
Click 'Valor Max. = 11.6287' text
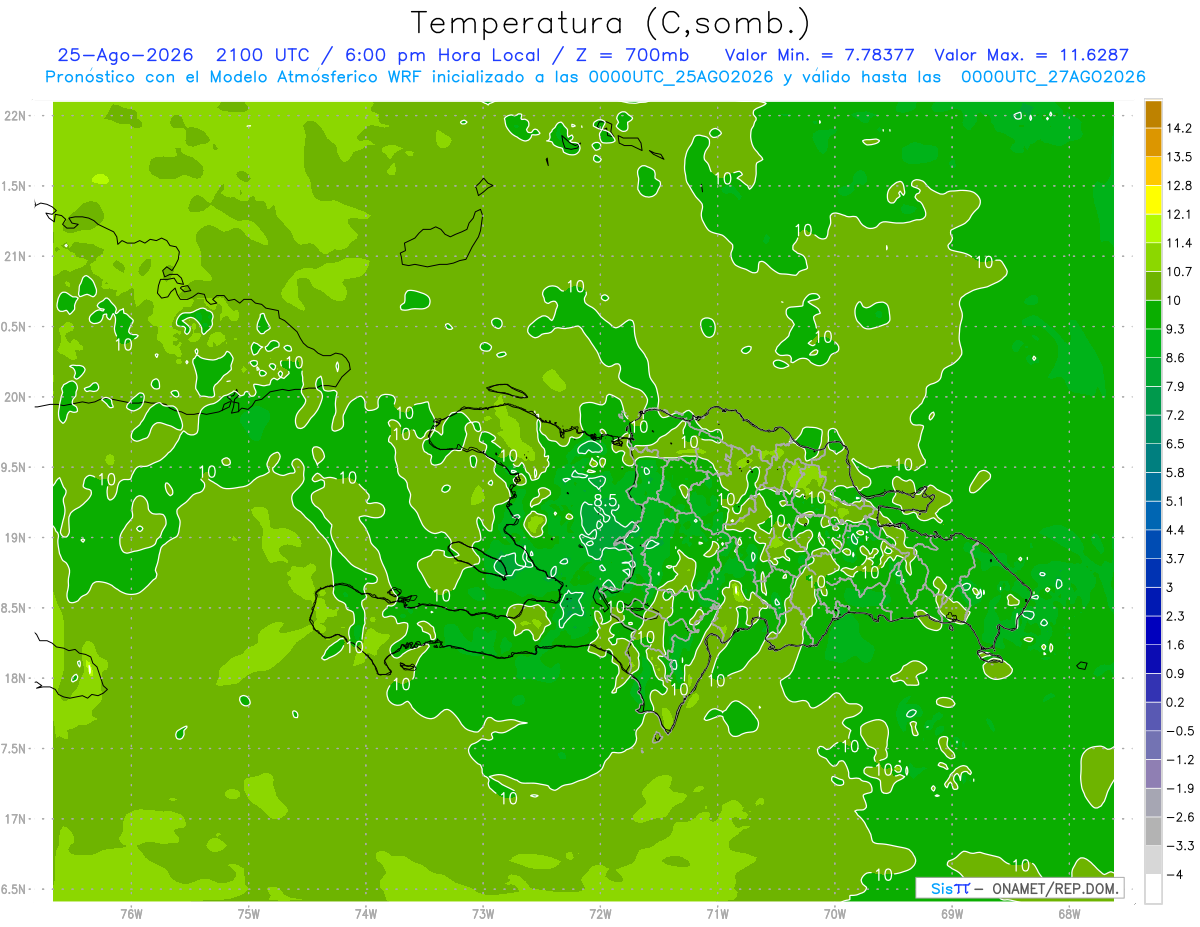1031,55
